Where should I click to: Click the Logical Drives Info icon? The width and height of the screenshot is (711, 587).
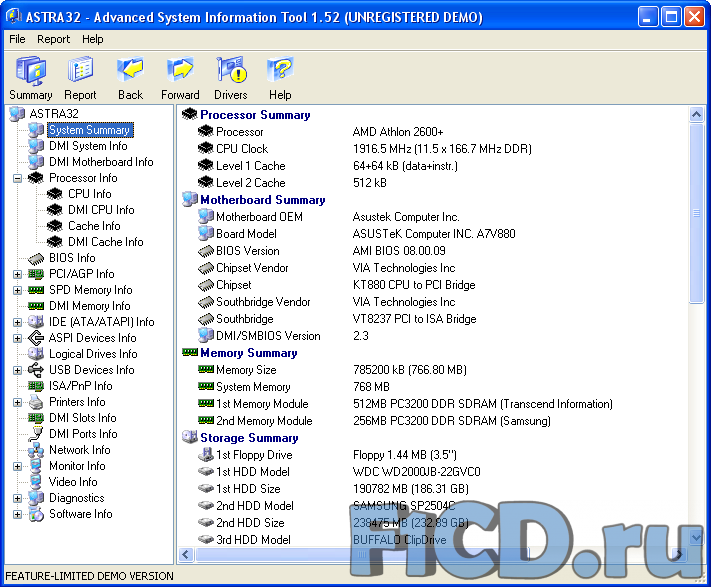pyautogui.click(x=36, y=354)
